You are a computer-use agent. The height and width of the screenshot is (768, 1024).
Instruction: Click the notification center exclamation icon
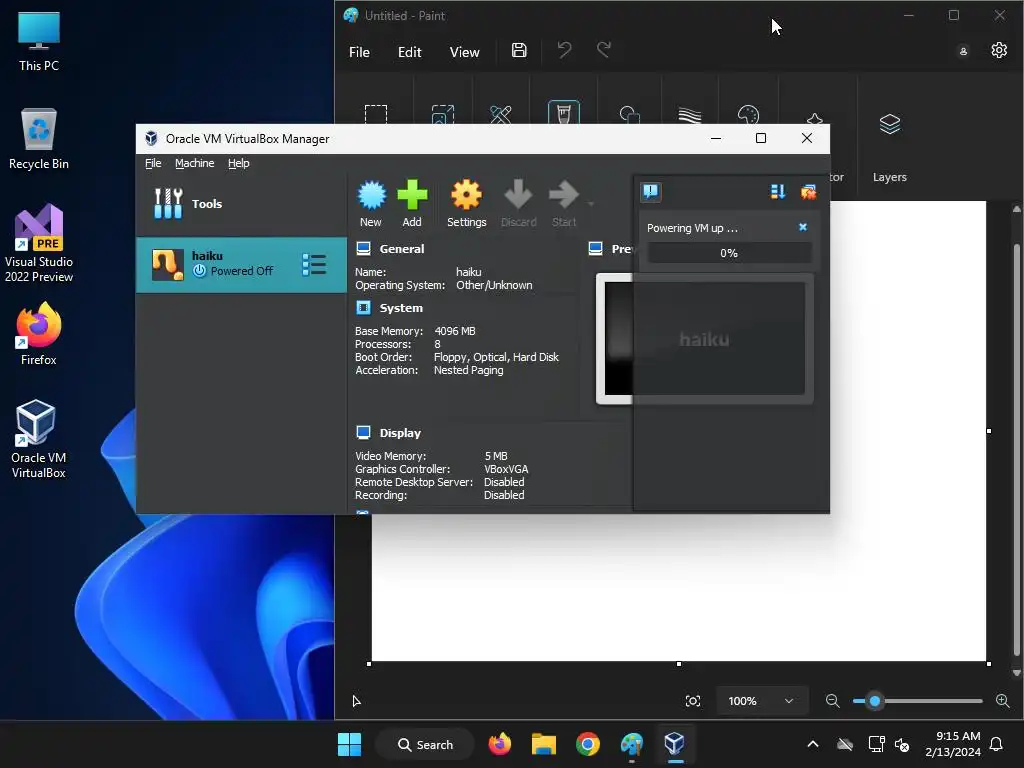651,191
